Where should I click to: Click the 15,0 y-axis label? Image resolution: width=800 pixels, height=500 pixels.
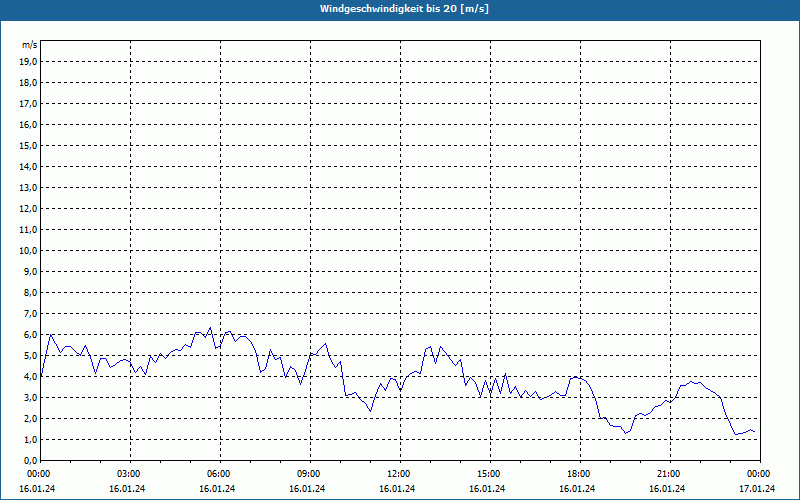pos(28,145)
